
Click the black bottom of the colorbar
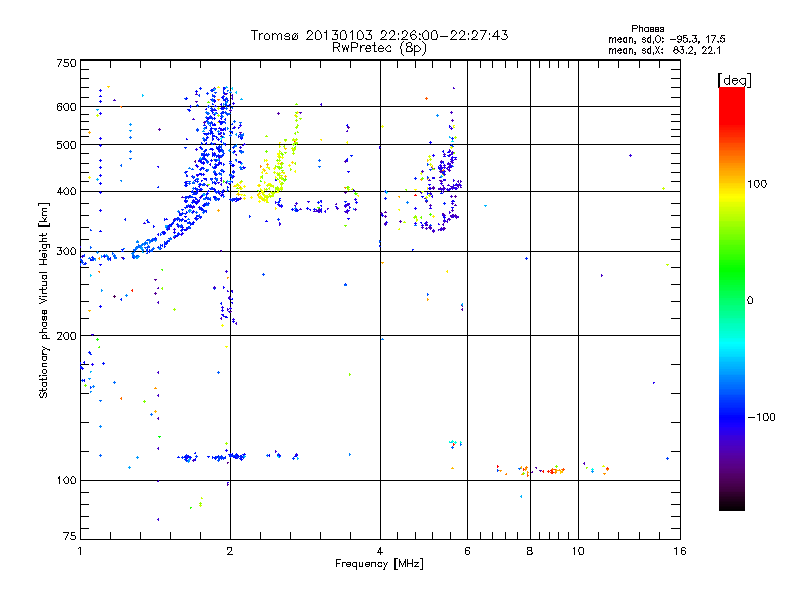coord(732,503)
